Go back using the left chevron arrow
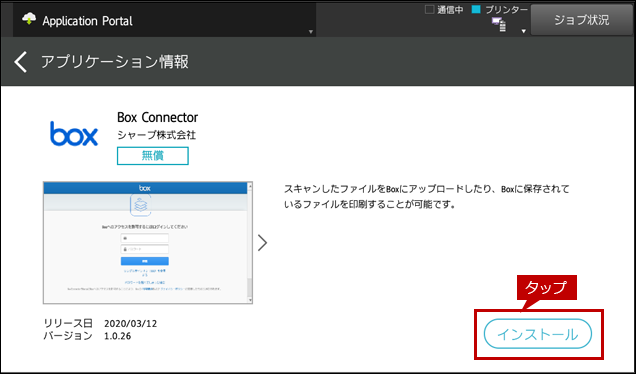The image size is (636, 374). coord(20,62)
